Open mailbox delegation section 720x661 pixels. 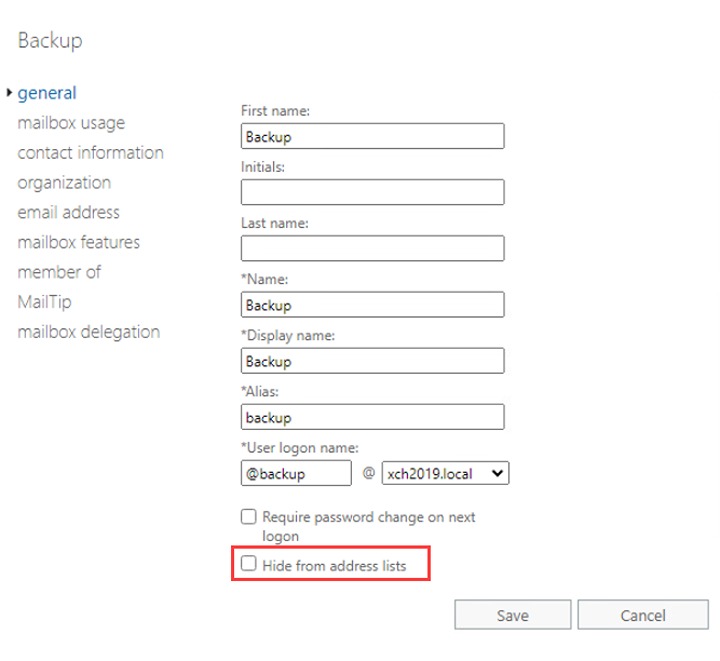tap(88, 332)
